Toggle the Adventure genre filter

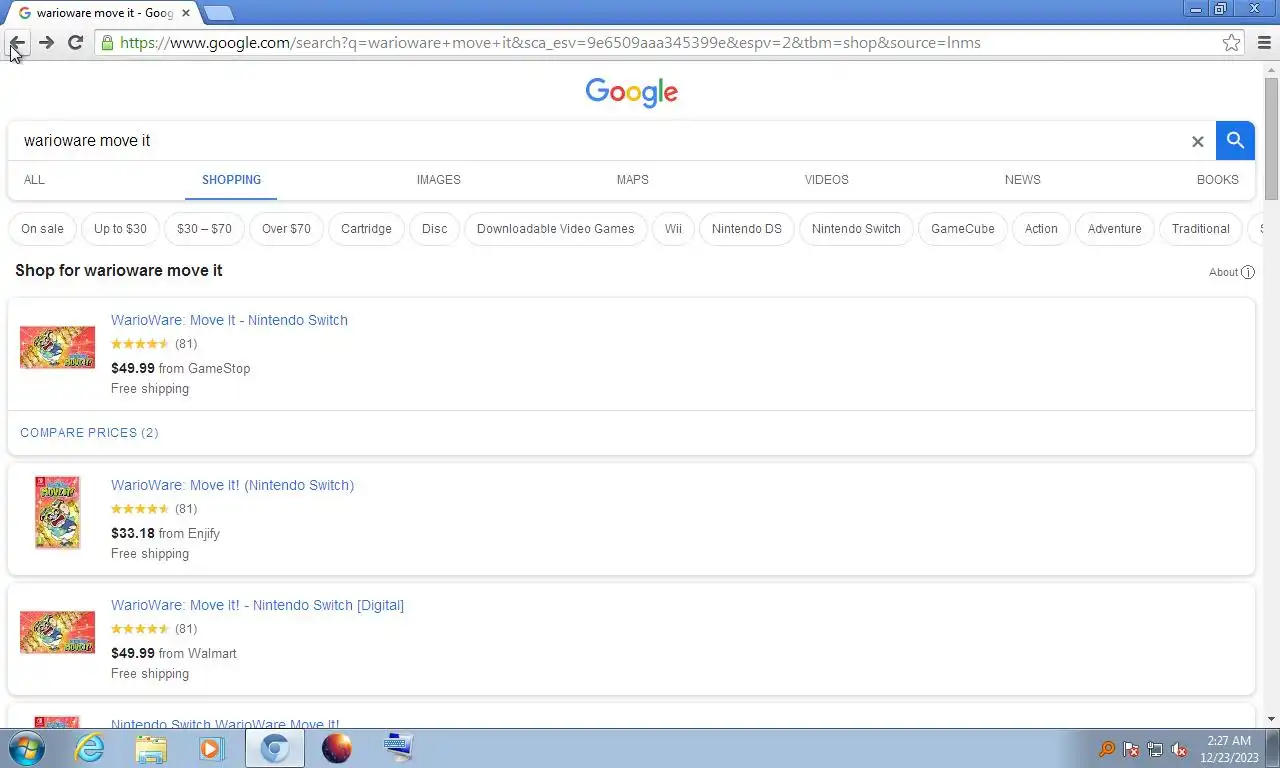pos(1114,229)
